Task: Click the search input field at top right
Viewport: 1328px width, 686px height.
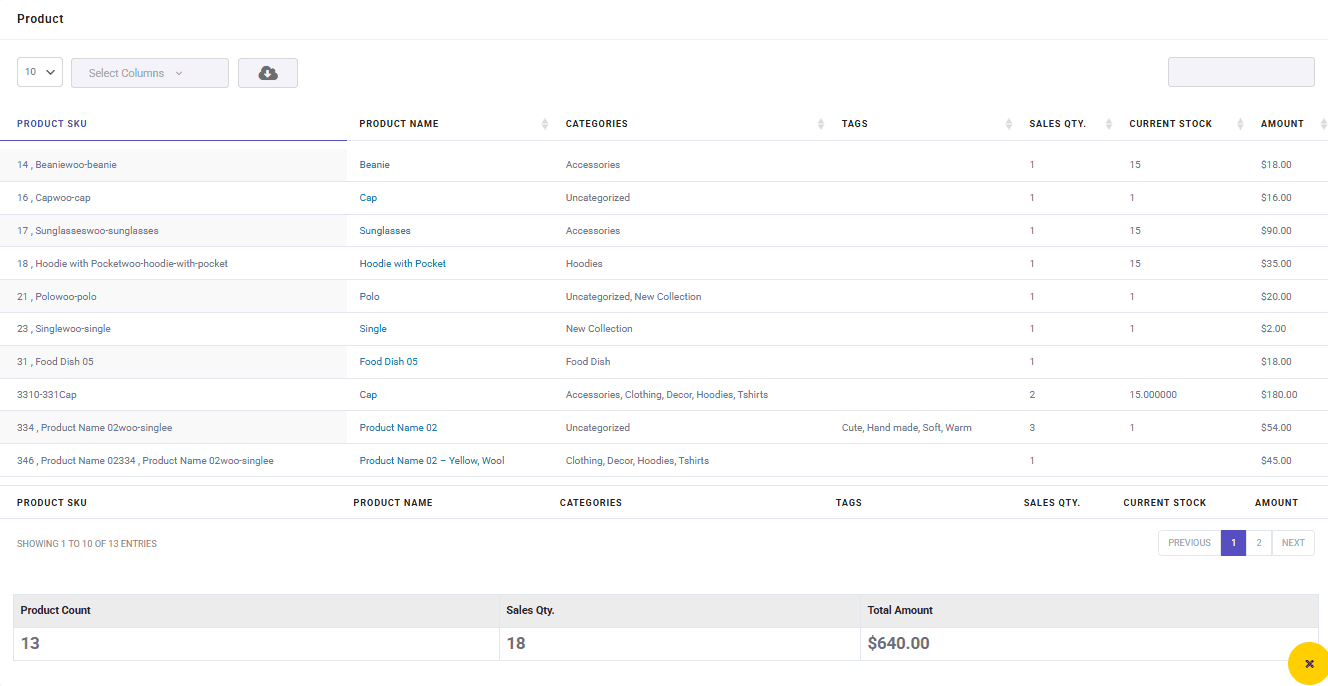Action: click(1241, 72)
